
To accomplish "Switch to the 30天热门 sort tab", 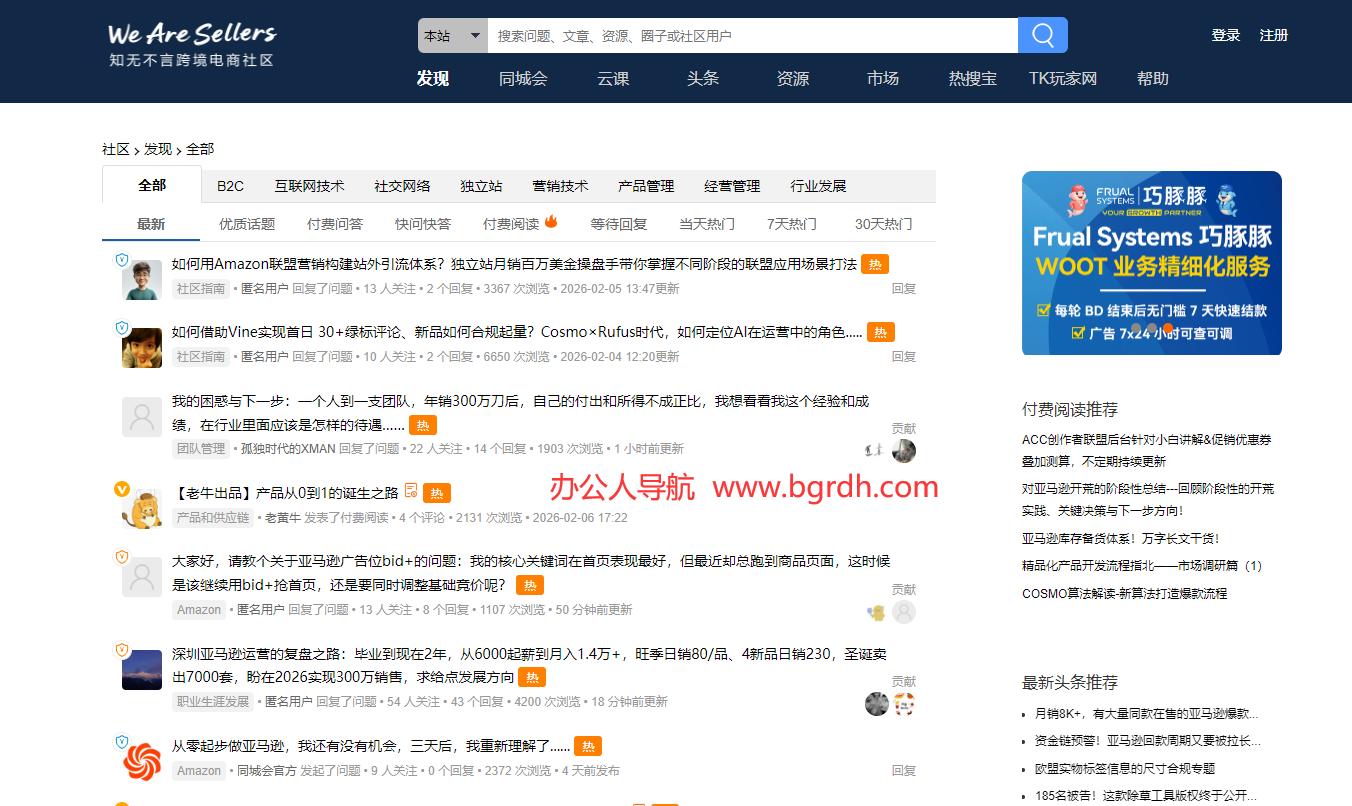I will point(883,224).
